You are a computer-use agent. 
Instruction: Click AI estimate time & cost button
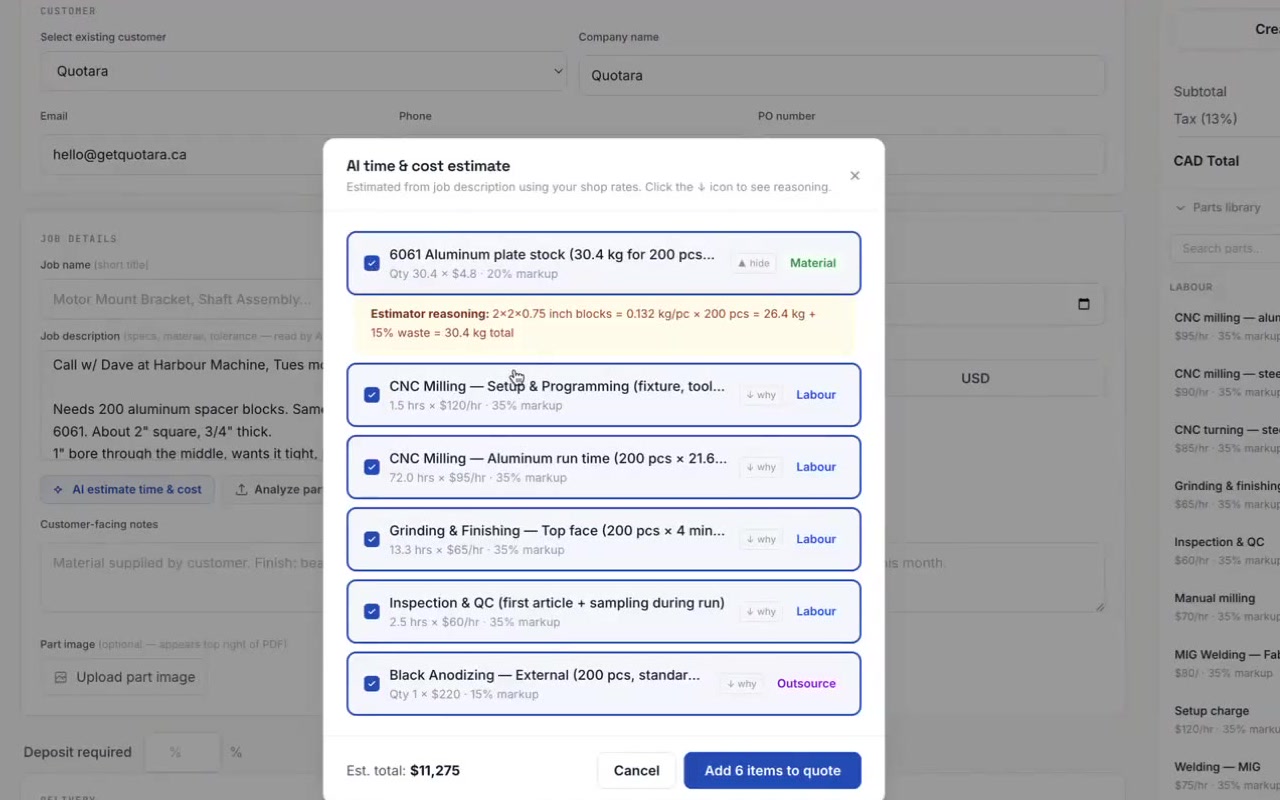(x=128, y=489)
